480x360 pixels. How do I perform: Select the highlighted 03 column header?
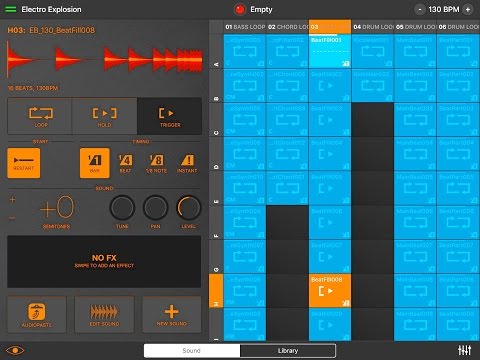pyautogui.click(x=330, y=27)
